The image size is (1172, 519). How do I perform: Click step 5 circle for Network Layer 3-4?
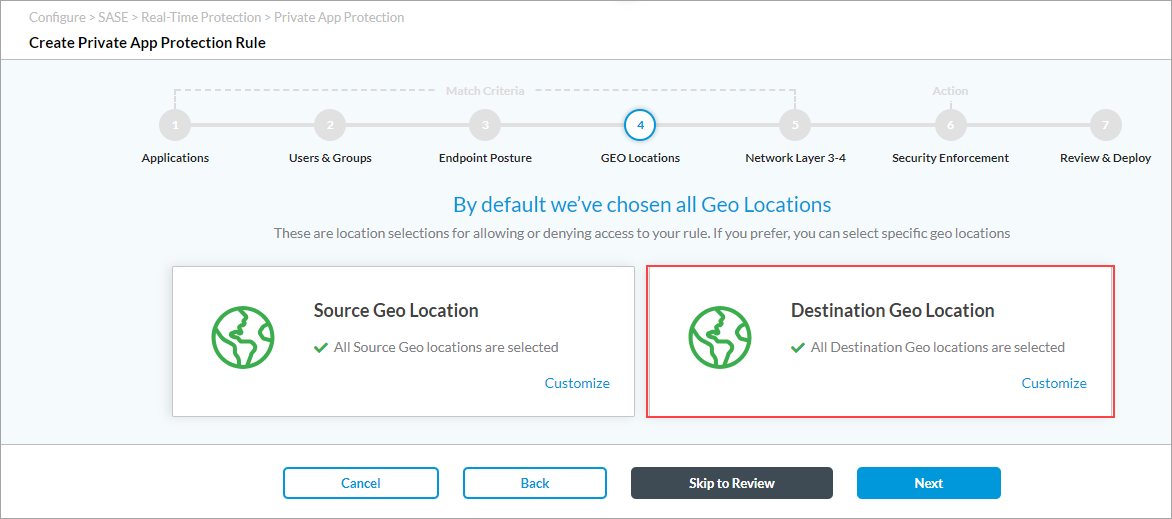(795, 126)
